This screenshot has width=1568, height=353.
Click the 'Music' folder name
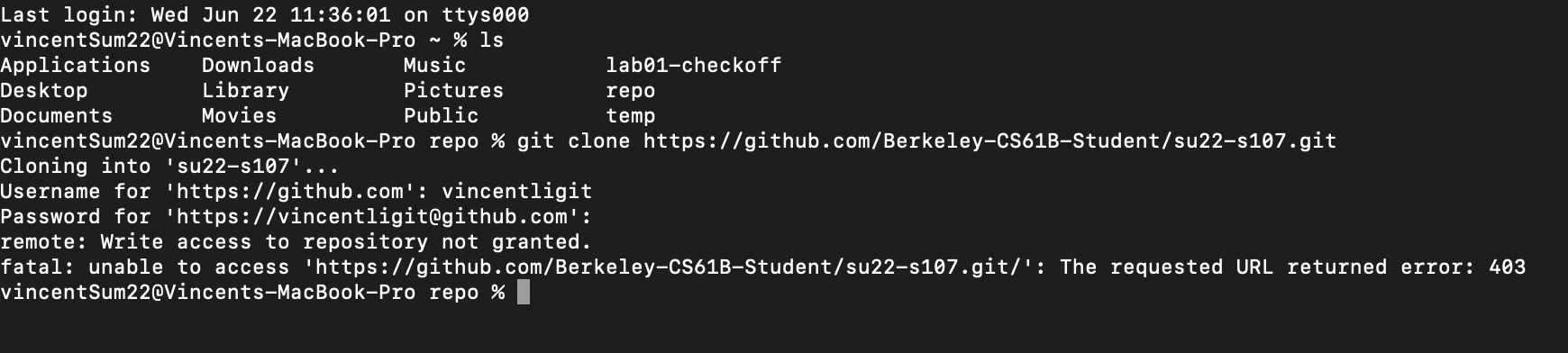tap(435, 66)
